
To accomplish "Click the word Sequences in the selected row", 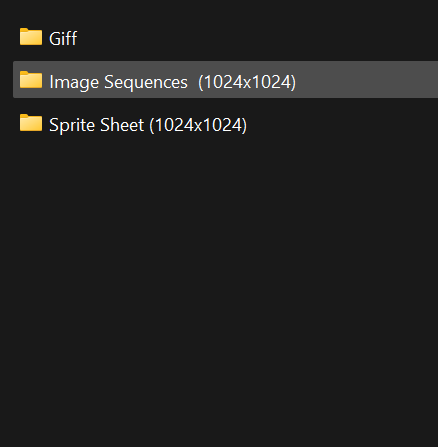I will coord(146,82).
